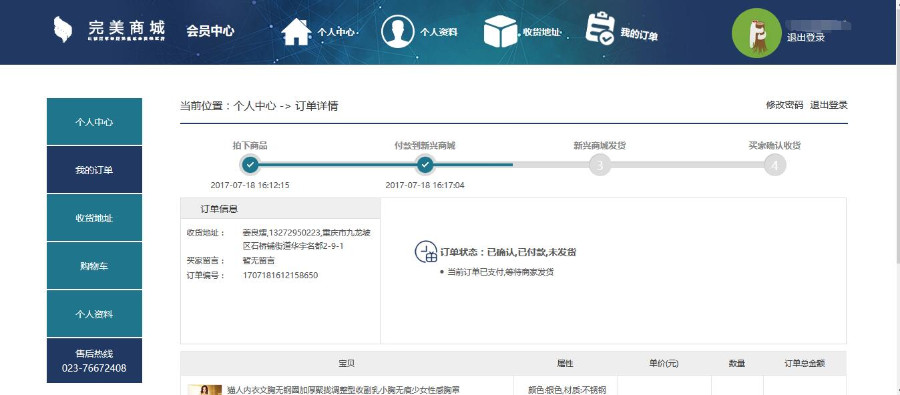Click the 付款到新兴商城 step checkmark
Screen dimensions: 900x395
tap(425, 165)
